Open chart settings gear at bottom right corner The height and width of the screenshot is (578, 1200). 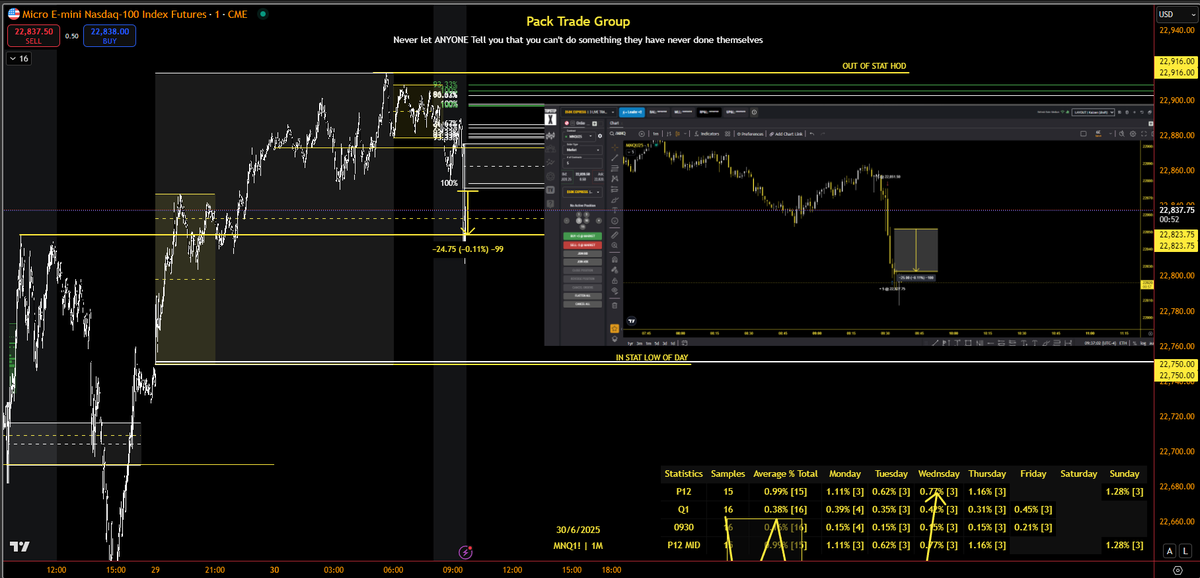point(1176,571)
